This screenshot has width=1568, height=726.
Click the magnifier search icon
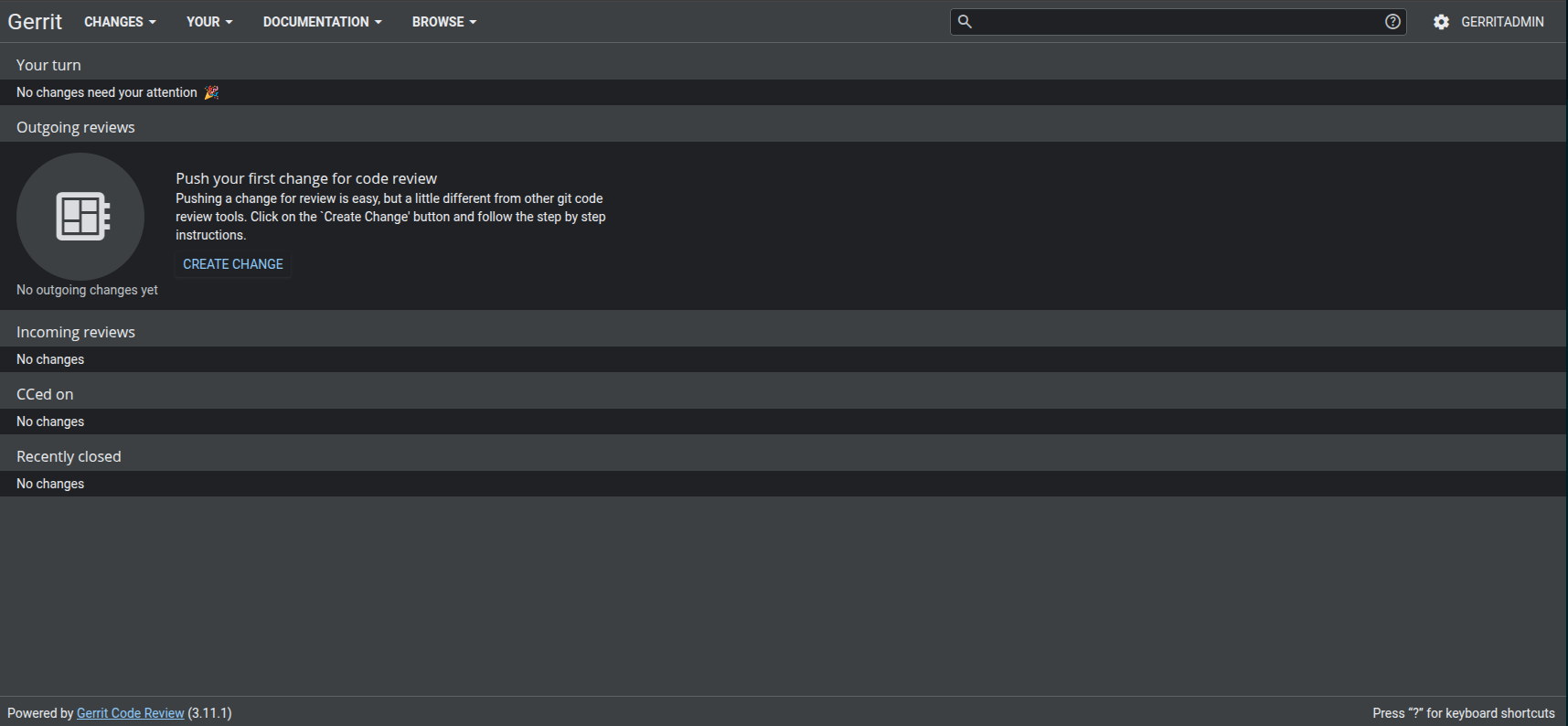[965, 22]
